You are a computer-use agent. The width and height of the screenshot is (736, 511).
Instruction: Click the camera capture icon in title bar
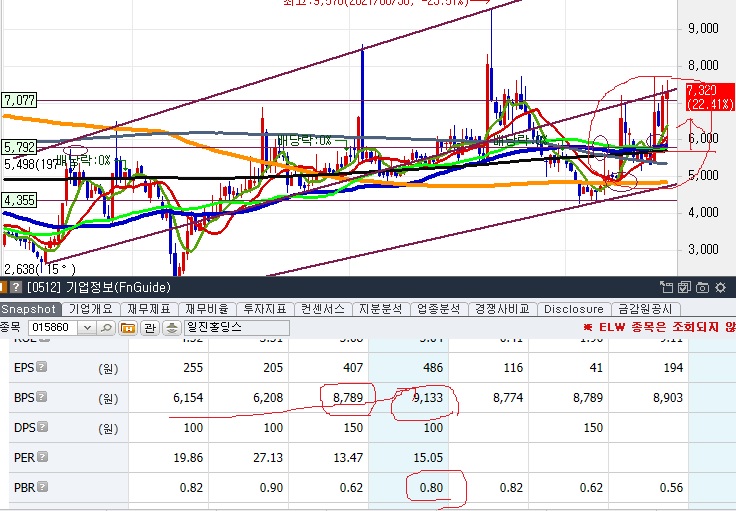(x=702, y=287)
